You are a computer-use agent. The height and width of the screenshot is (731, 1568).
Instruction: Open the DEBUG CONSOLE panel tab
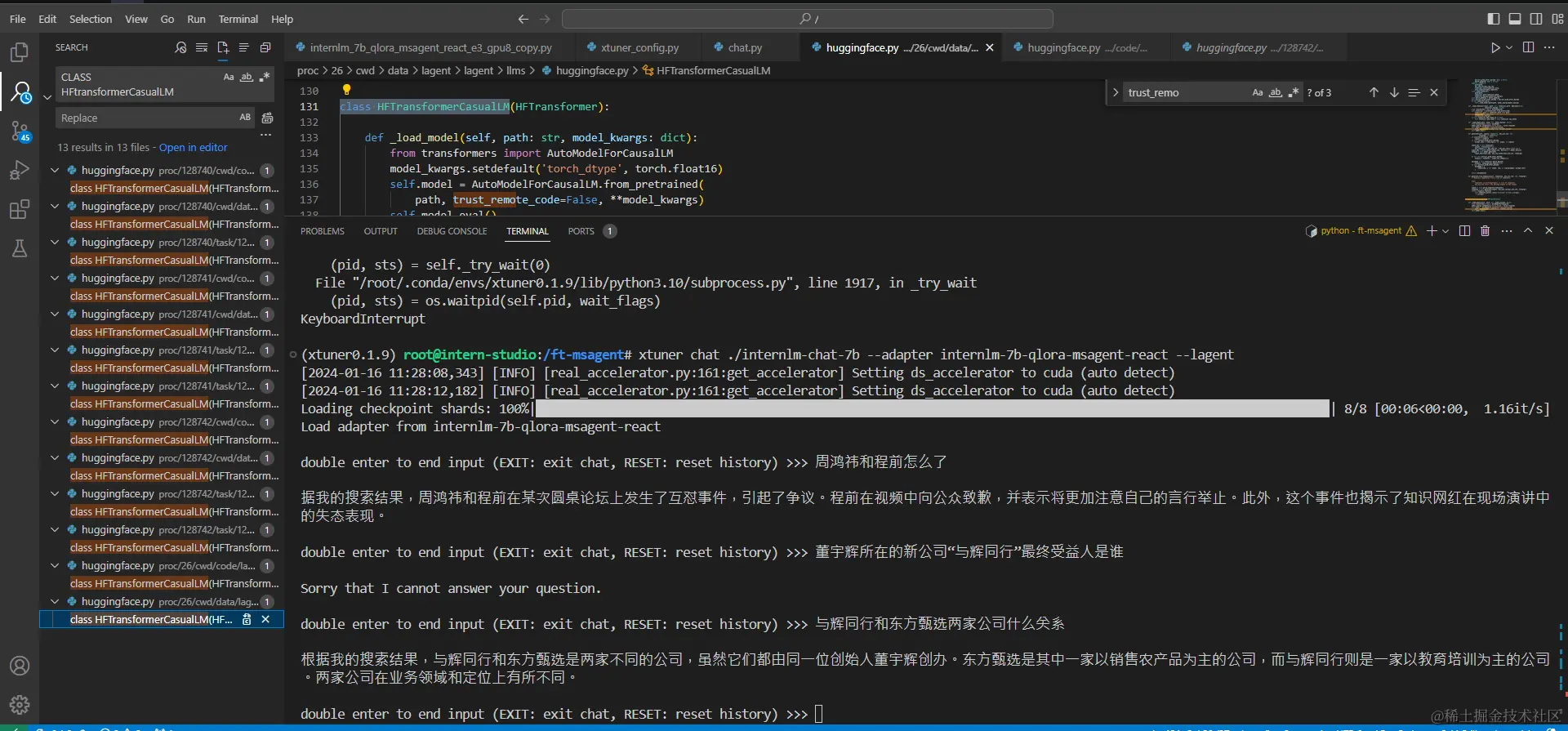coord(452,231)
